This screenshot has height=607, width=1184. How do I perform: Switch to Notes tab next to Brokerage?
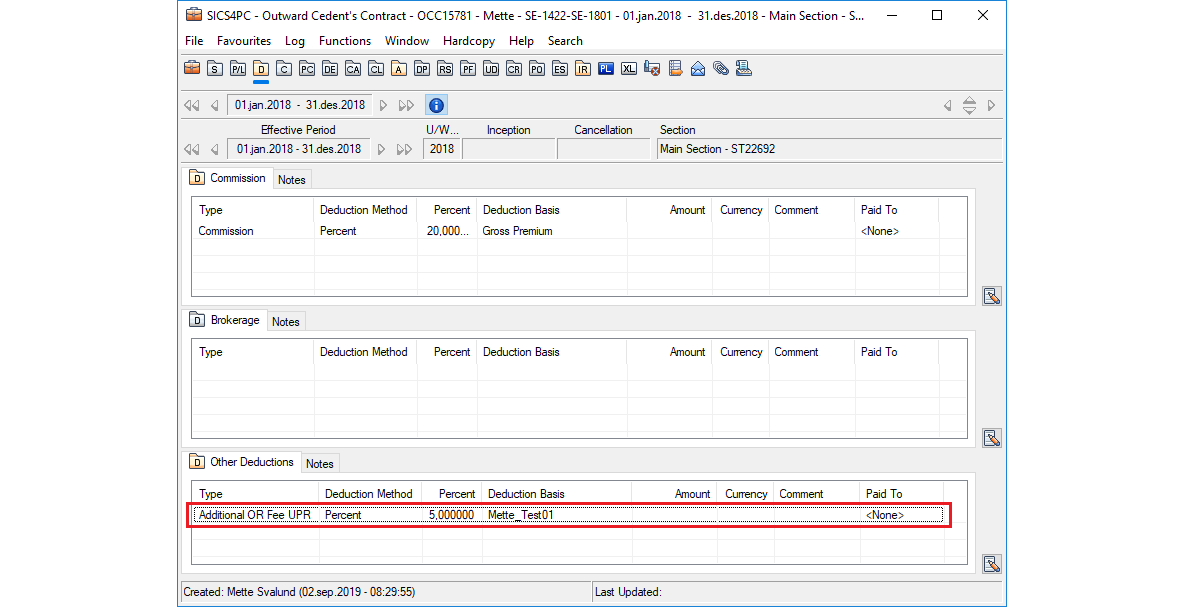click(x=286, y=322)
